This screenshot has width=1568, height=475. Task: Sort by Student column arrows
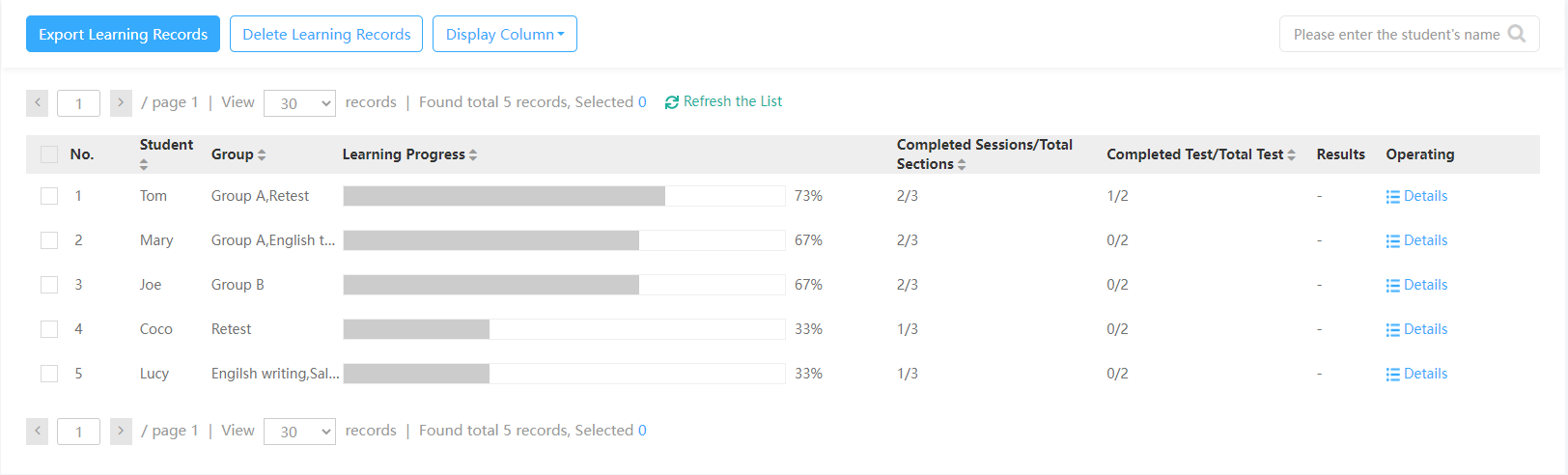coord(144,165)
